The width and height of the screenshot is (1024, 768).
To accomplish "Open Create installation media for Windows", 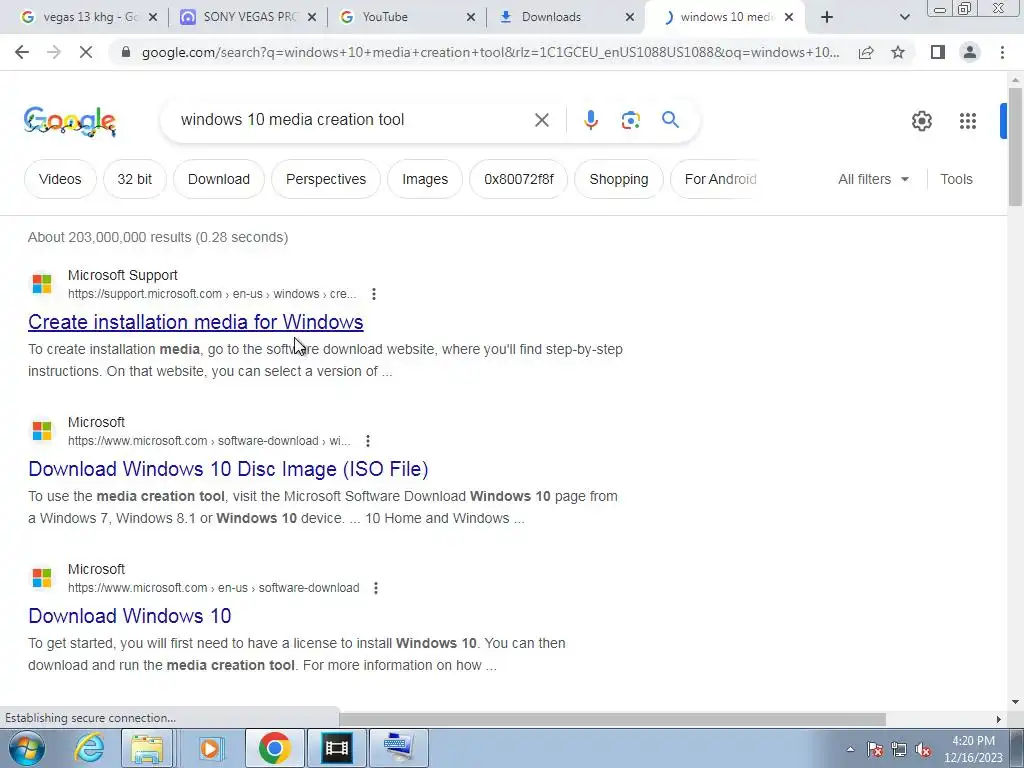I will click(x=196, y=322).
